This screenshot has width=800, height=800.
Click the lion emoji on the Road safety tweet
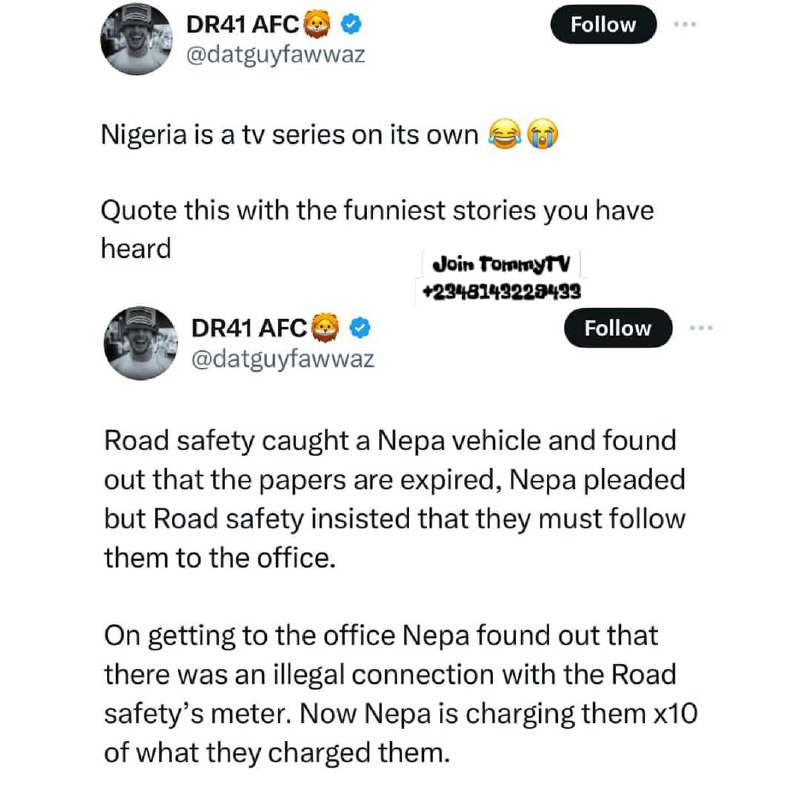[x=326, y=328]
